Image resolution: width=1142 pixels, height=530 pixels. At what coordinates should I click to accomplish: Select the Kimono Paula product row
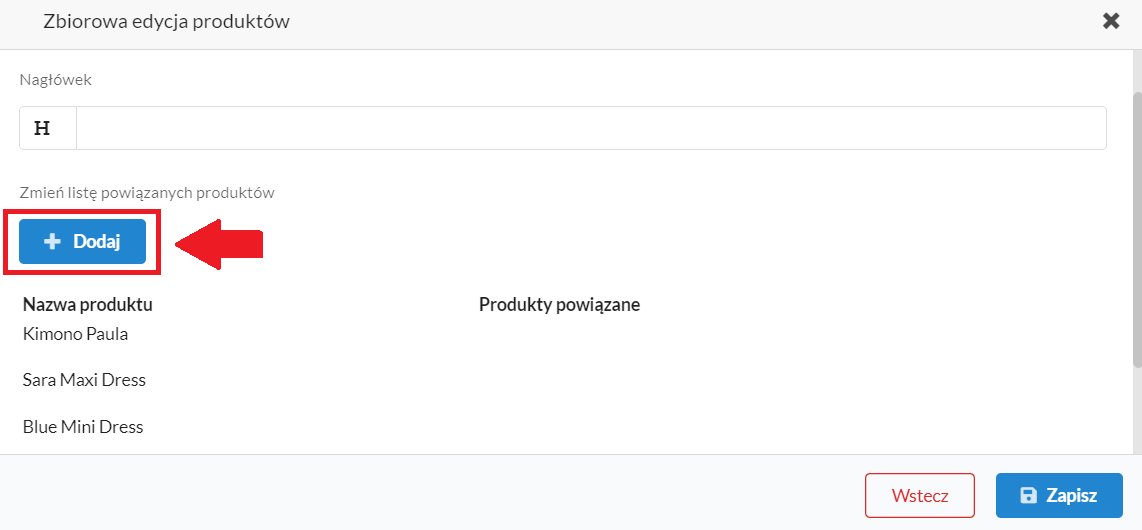click(x=76, y=334)
